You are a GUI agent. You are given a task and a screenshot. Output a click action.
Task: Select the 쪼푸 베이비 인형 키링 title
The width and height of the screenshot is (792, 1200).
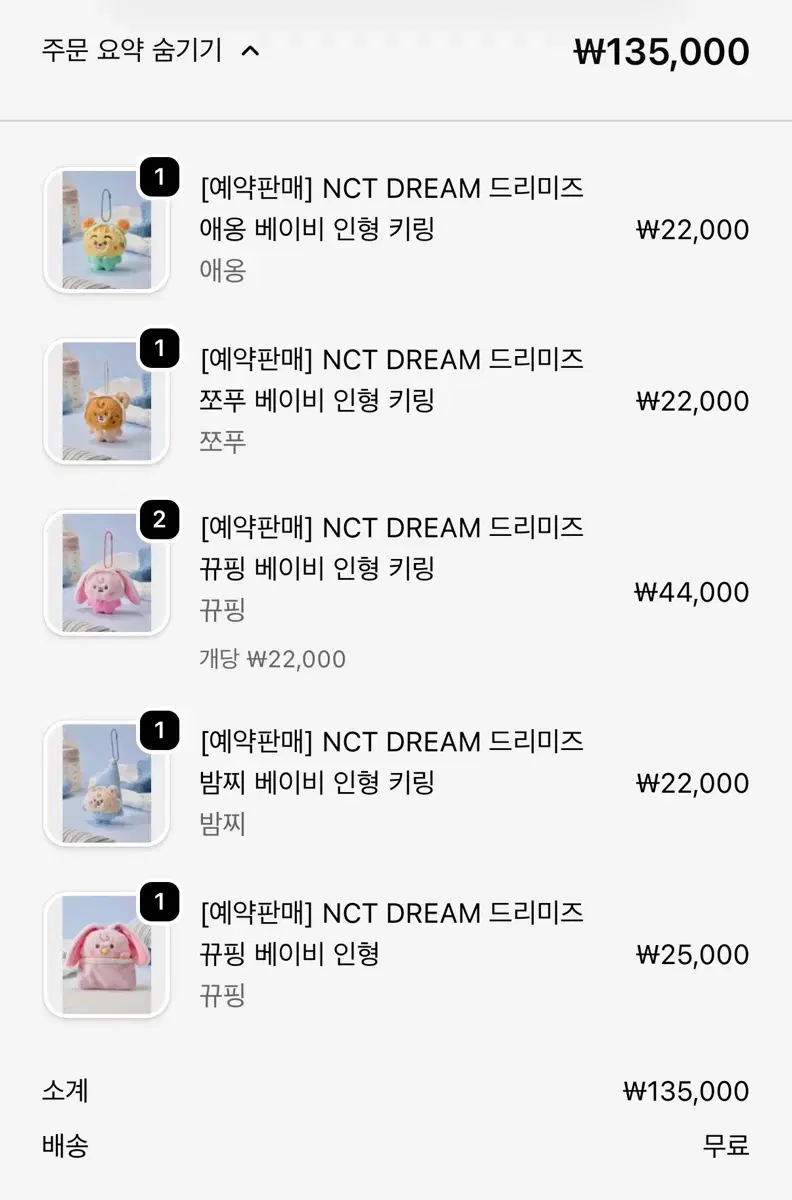click(x=392, y=379)
